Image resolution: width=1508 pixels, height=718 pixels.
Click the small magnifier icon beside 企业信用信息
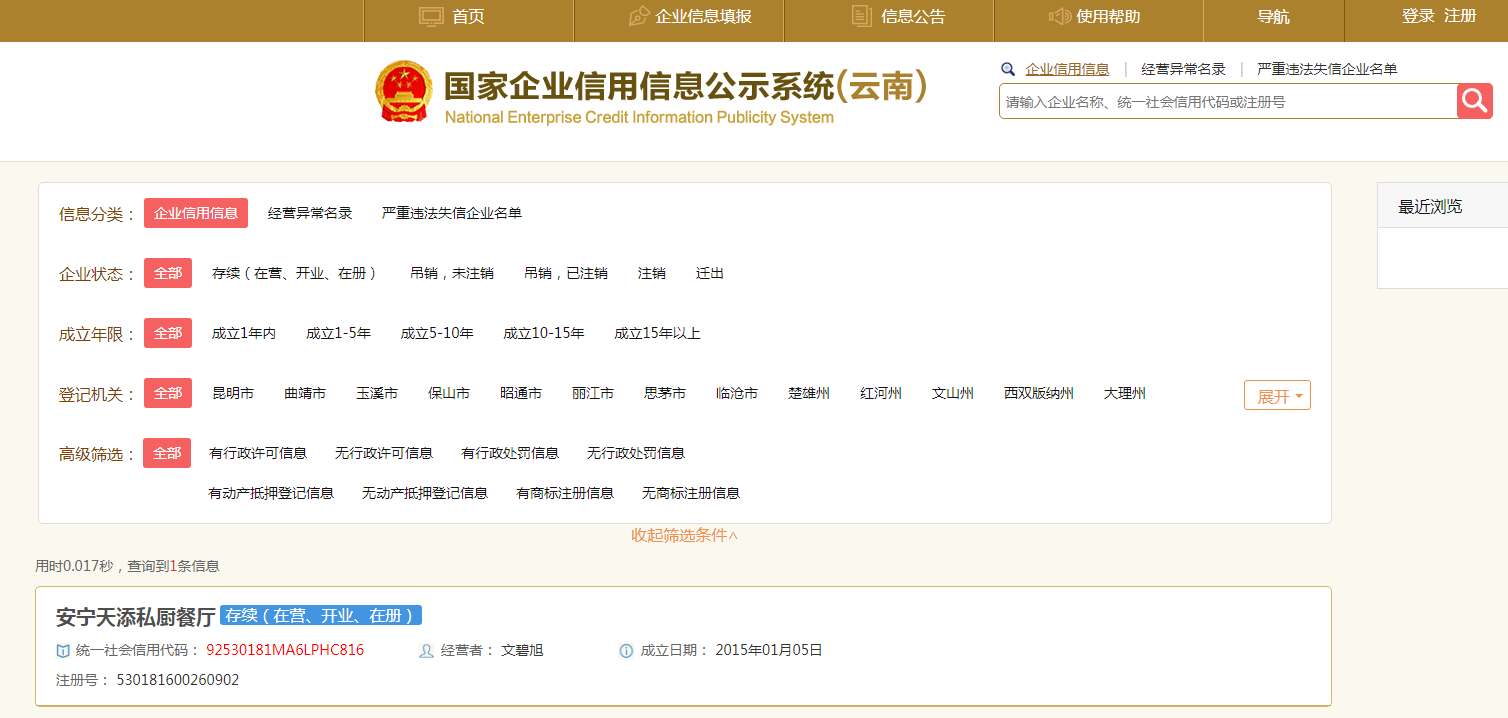(x=1008, y=69)
